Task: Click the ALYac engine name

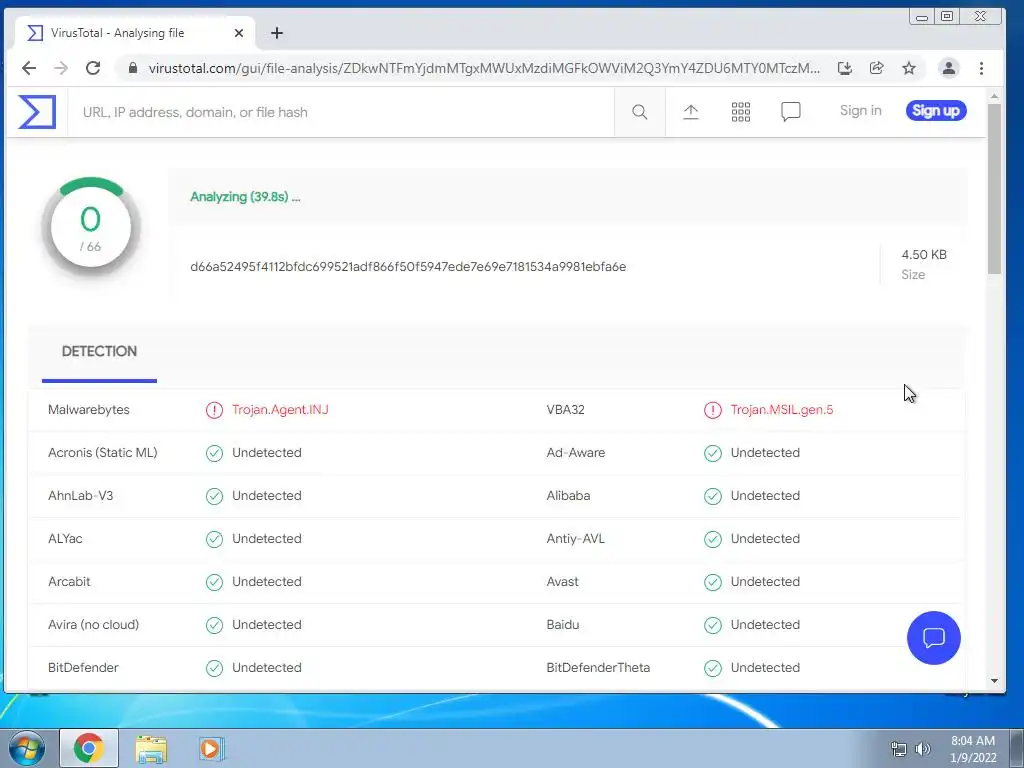Action: coord(65,539)
